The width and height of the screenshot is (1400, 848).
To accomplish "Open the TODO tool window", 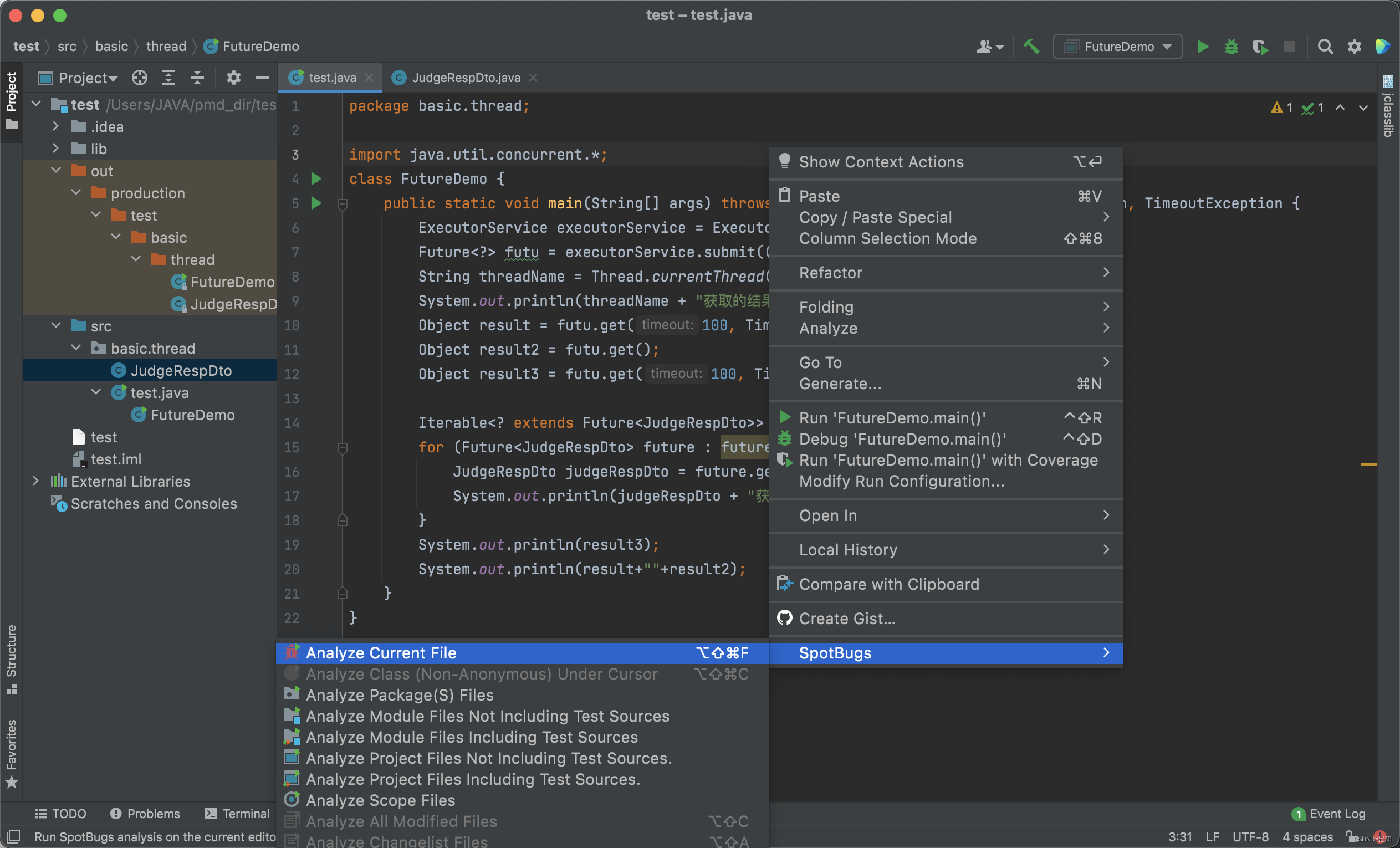I will (x=60, y=813).
